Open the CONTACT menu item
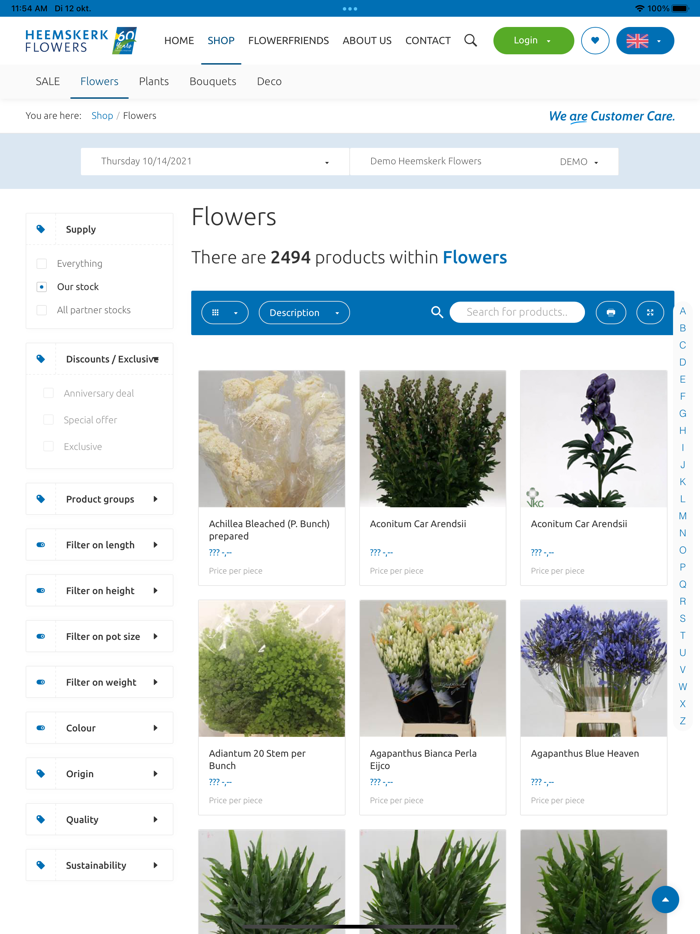The width and height of the screenshot is (700, 934). click(428, 41)
